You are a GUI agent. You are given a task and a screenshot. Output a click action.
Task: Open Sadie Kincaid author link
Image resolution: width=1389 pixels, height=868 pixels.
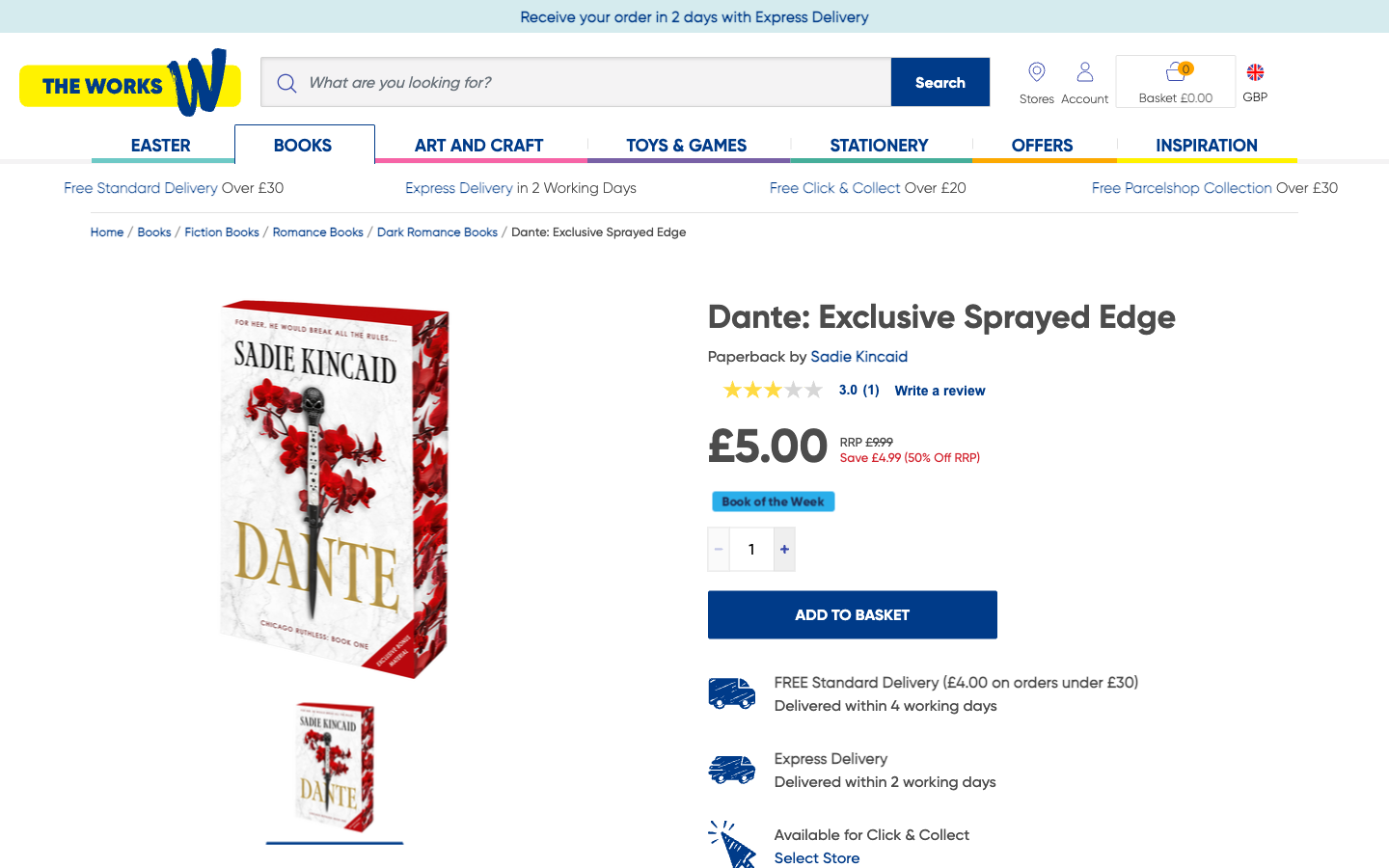858,357
